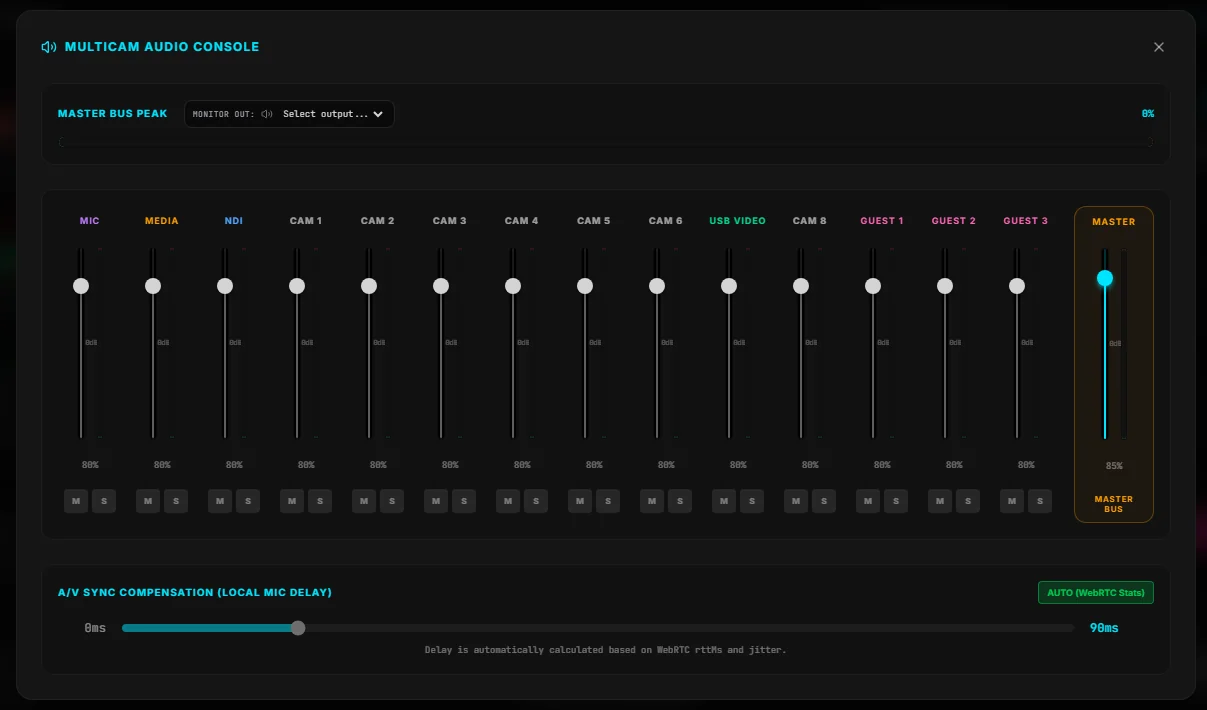Screen dimensions: 1207x710
Task: Mute the CAM 5 channel
Action: click(x=580, y=501)
